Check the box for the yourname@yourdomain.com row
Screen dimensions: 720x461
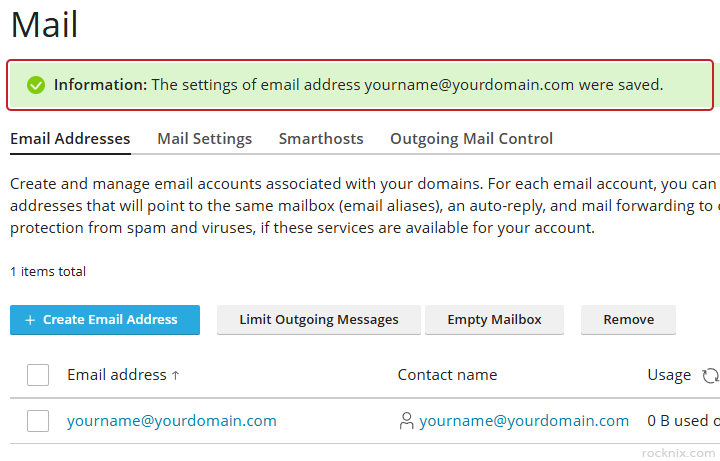click(x=38, y=421)
